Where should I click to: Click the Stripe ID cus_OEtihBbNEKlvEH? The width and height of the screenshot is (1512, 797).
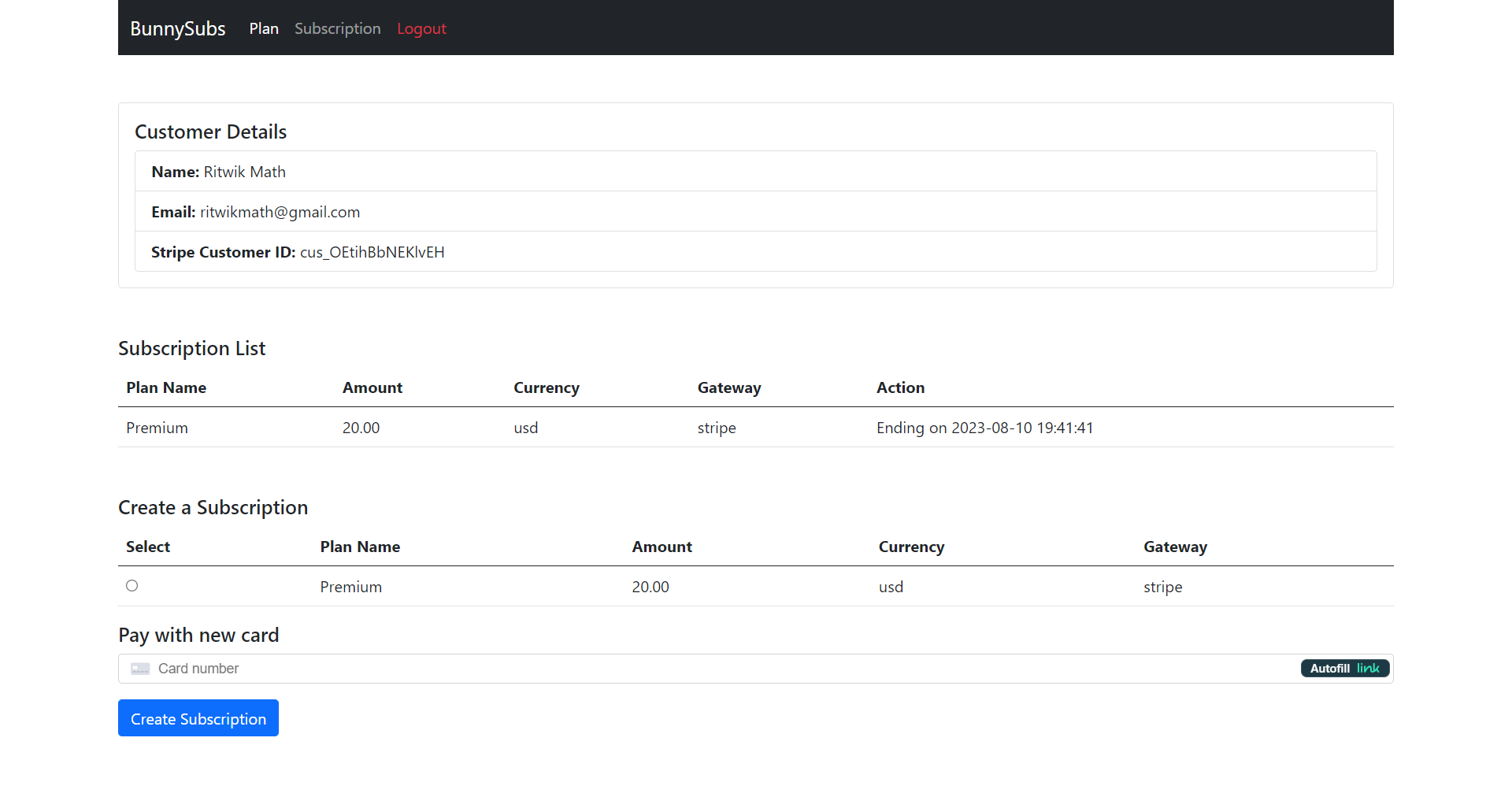point(372,252)
